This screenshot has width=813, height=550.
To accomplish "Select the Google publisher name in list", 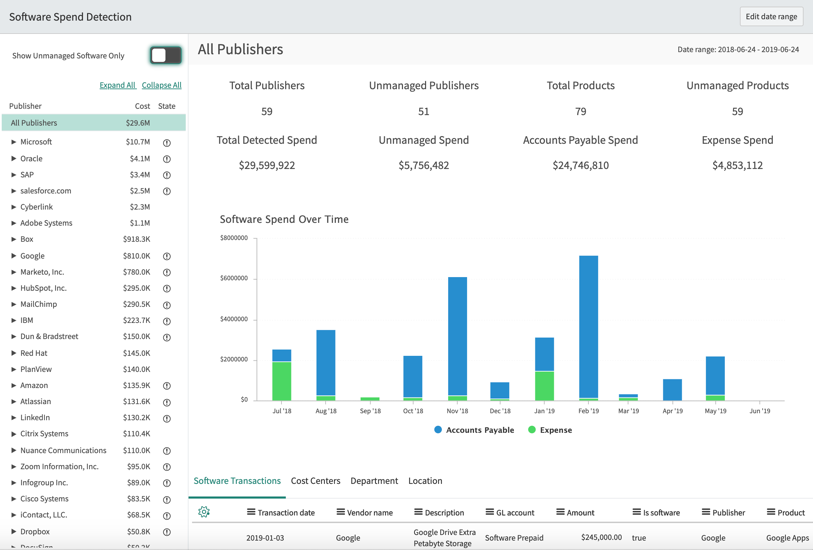I will click(32, 256).
